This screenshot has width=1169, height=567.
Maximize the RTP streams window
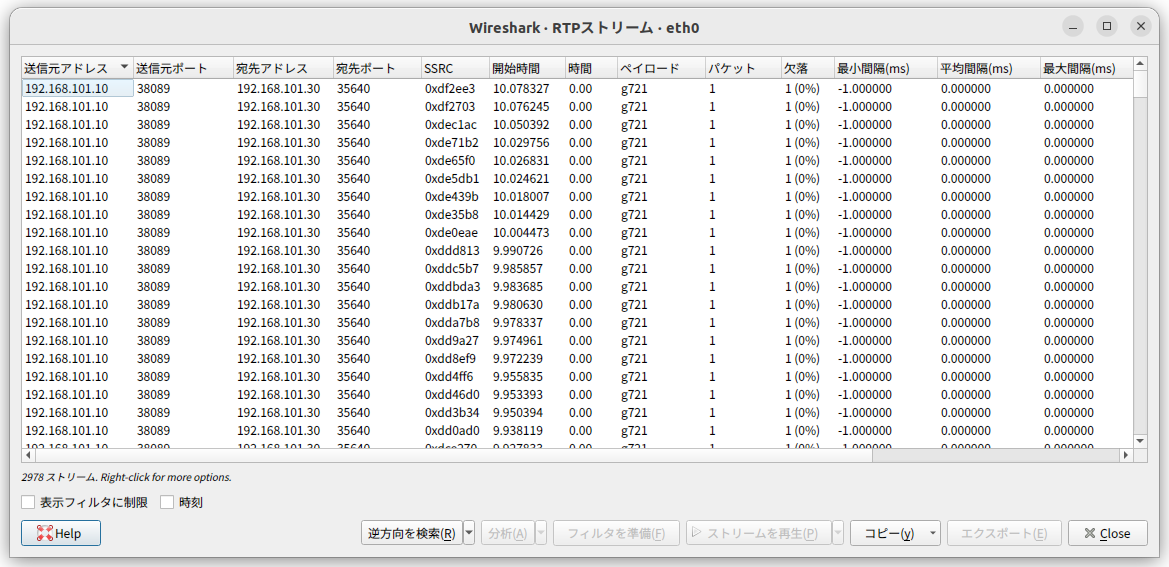tap(1106, 27)
